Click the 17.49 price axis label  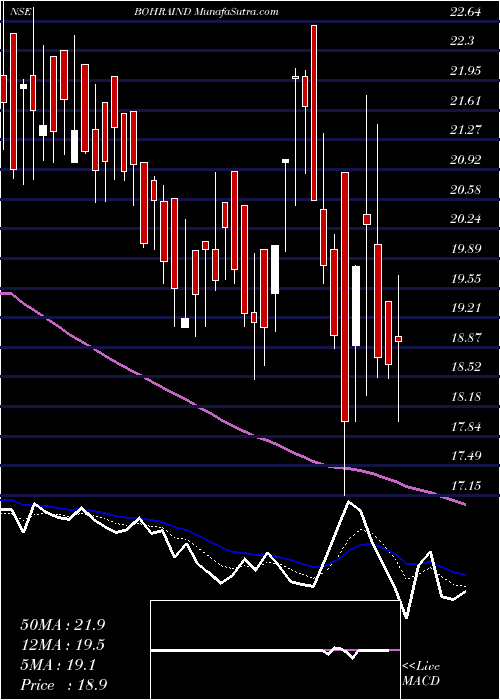point(466,456)
